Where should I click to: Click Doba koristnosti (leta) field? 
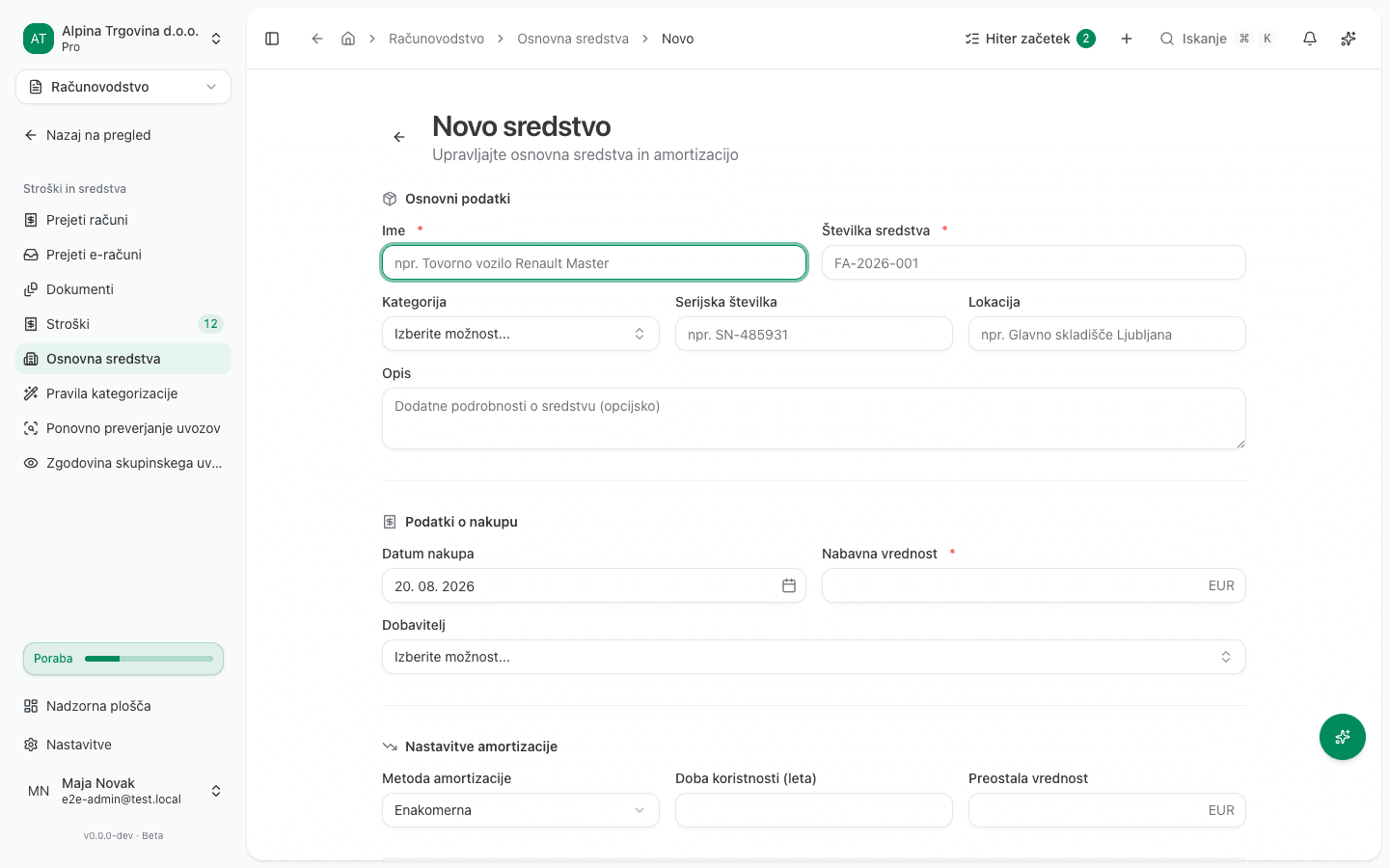click(x=814, y=810)
